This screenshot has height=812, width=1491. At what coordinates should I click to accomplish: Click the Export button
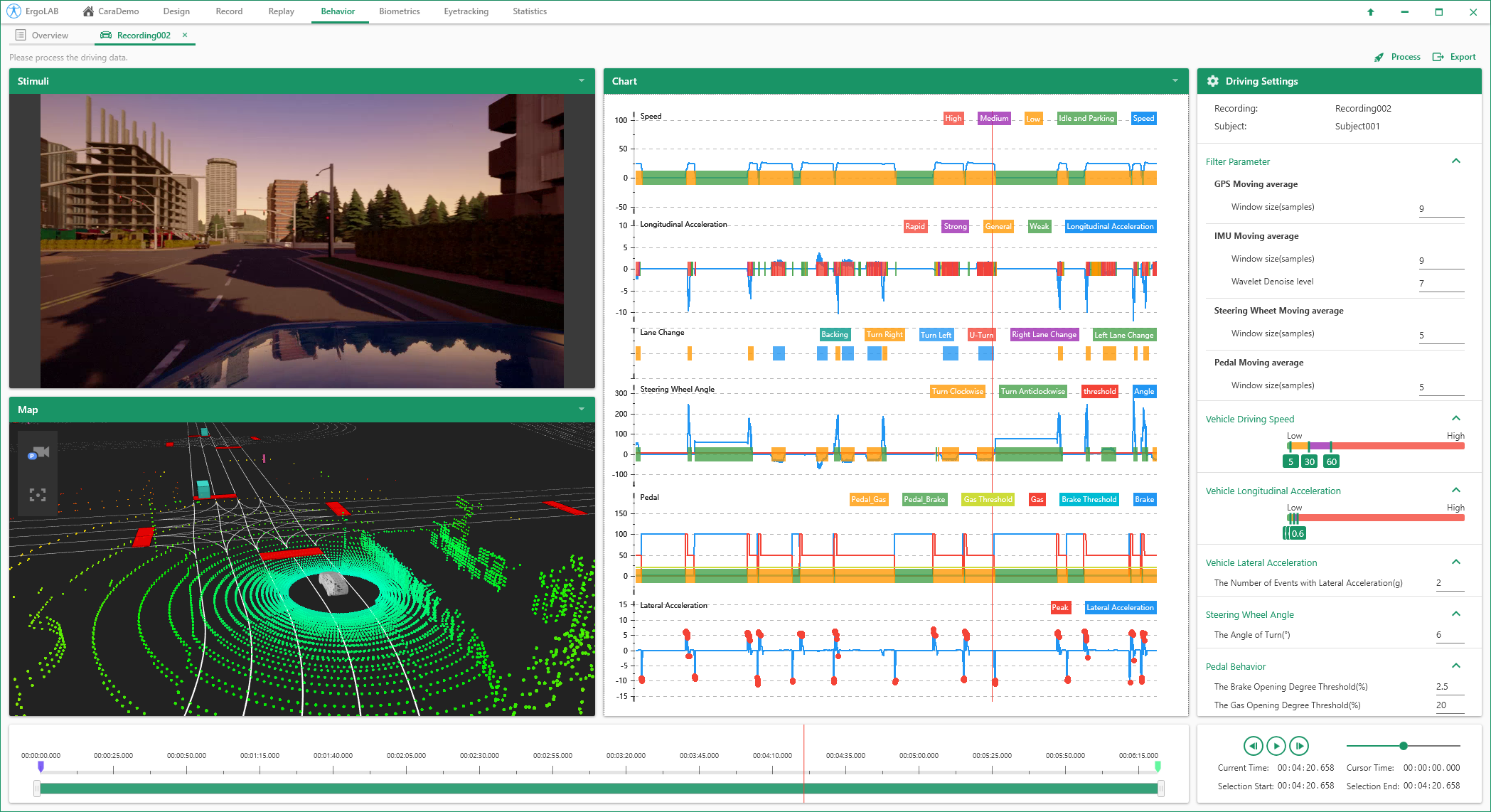pyautogui.click(x=1455, y=57)
